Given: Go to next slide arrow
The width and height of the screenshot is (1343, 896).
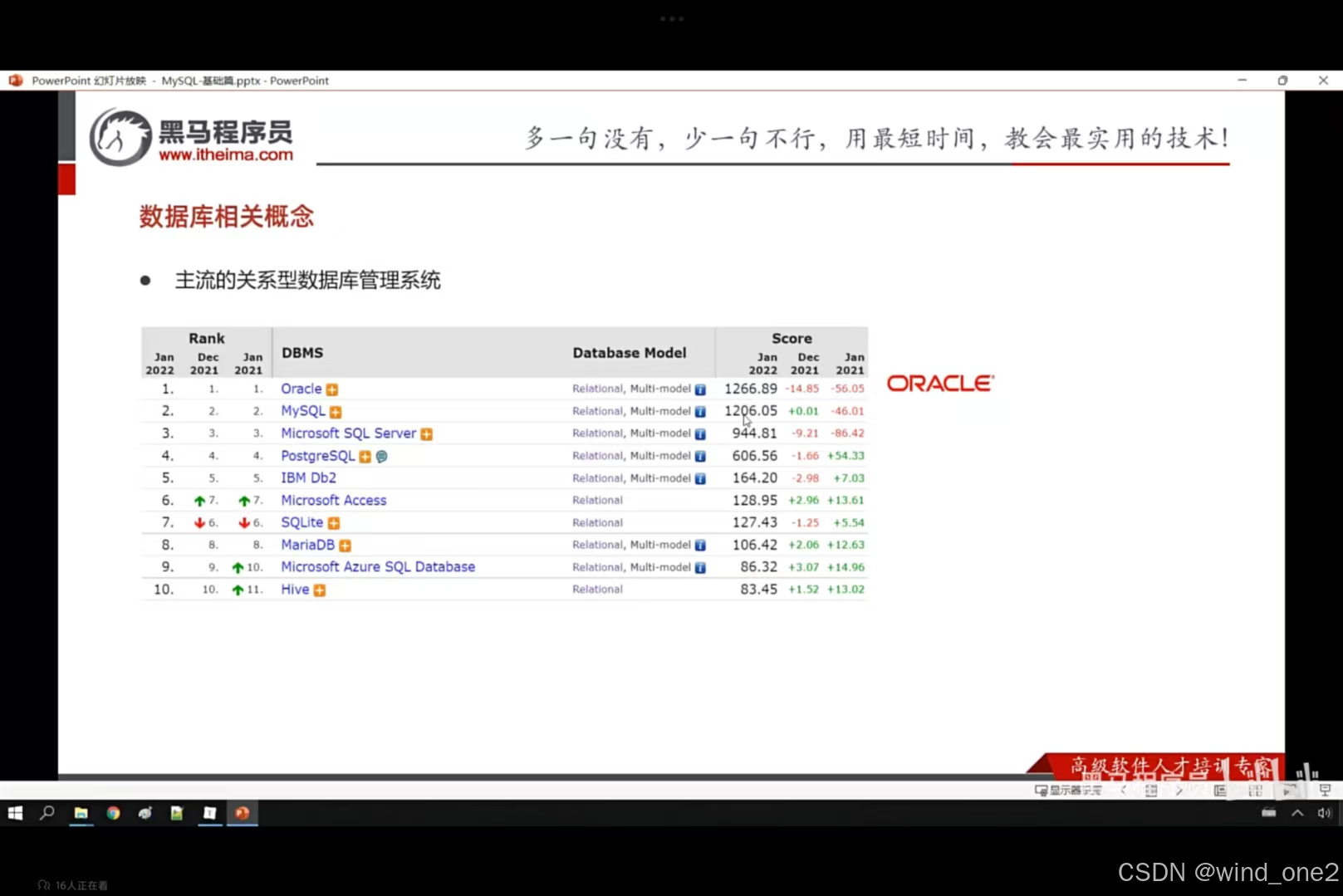Looking at the screenshot, I should [1179, 790].
